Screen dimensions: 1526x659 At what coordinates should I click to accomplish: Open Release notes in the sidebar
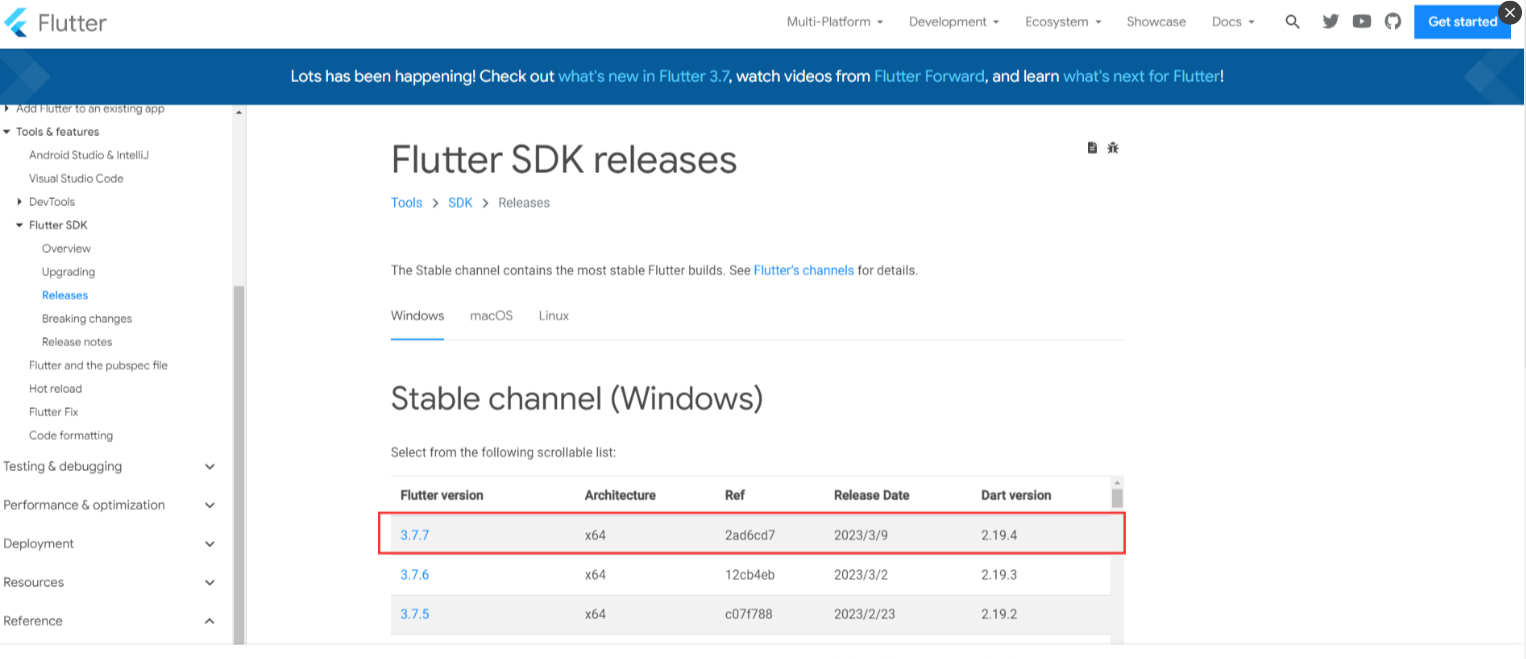click(x=77, y=342)
